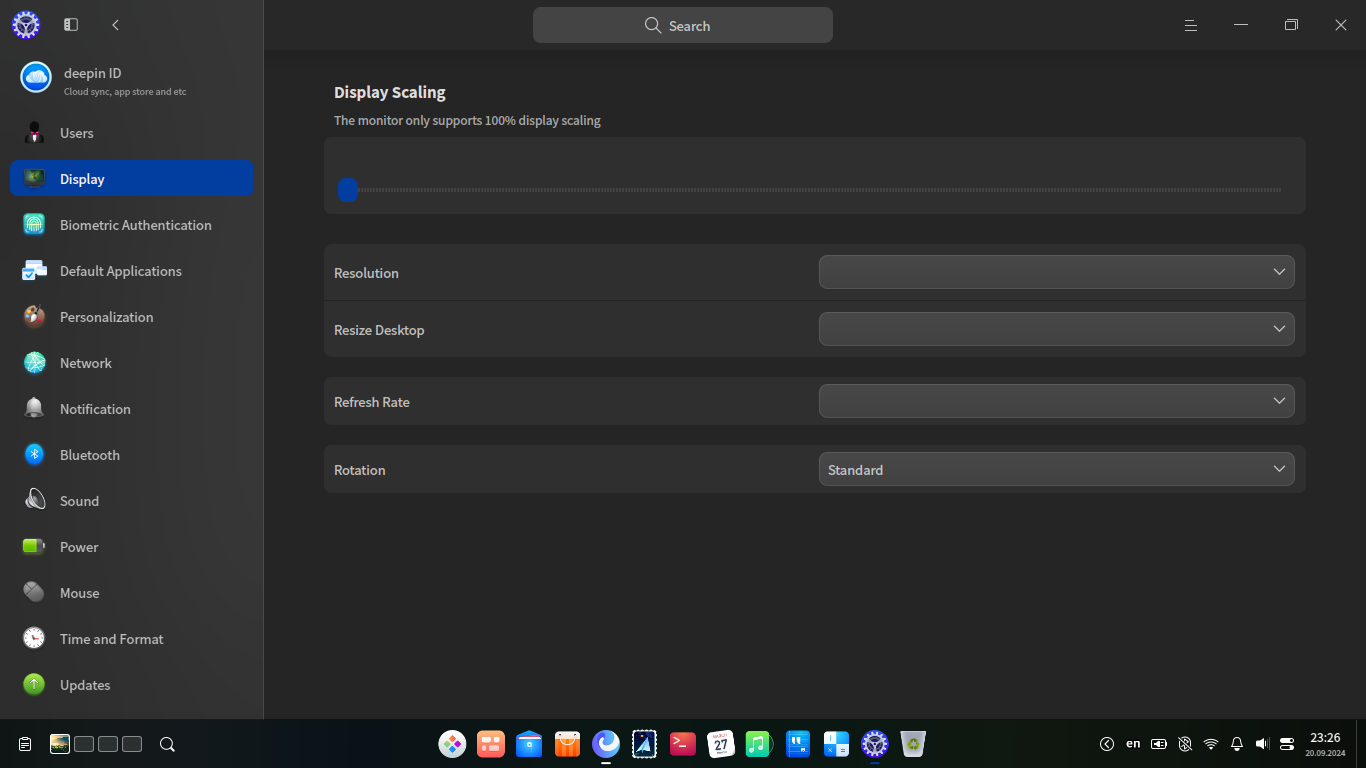Viewport: 1366px width, 768px height.
Task: Open the taskbar search magnifier
Action: tap(168, 744)
